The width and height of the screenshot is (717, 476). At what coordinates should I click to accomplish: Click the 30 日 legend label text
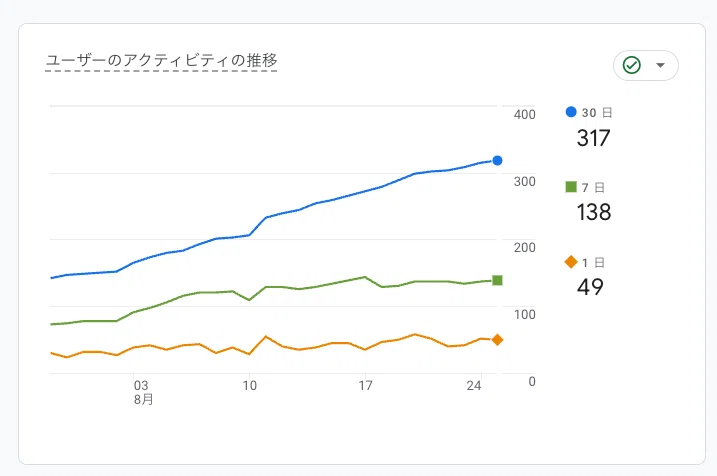pyautogui.click(x=597, y=112)
